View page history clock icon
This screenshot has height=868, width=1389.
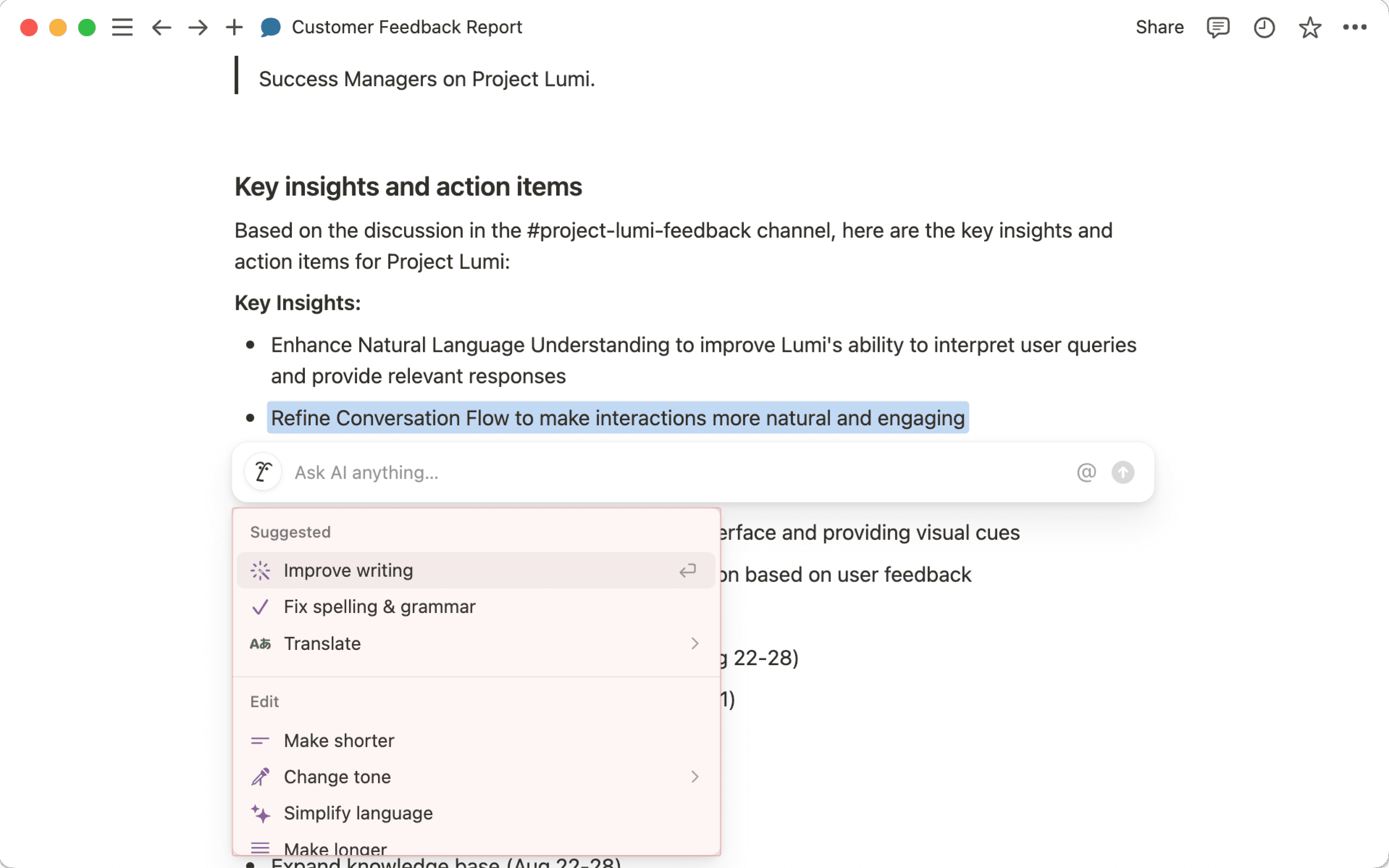1264,27
